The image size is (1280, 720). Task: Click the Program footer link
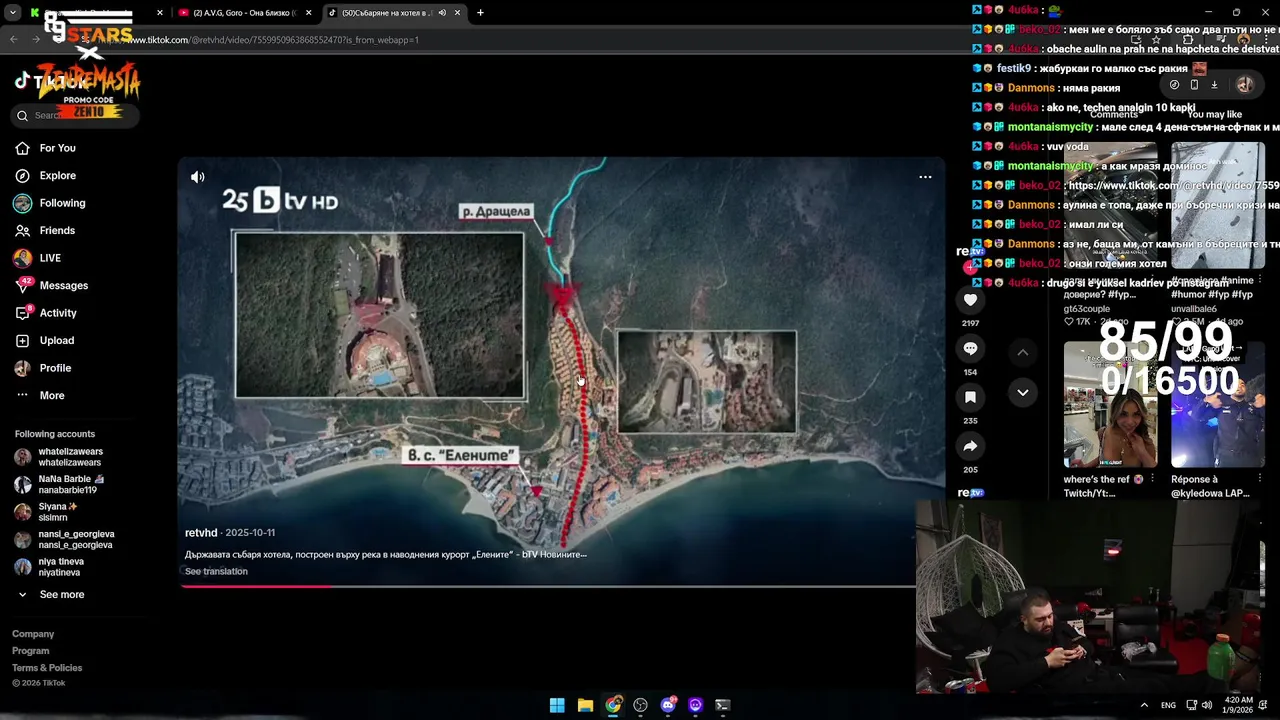[30, 651]
